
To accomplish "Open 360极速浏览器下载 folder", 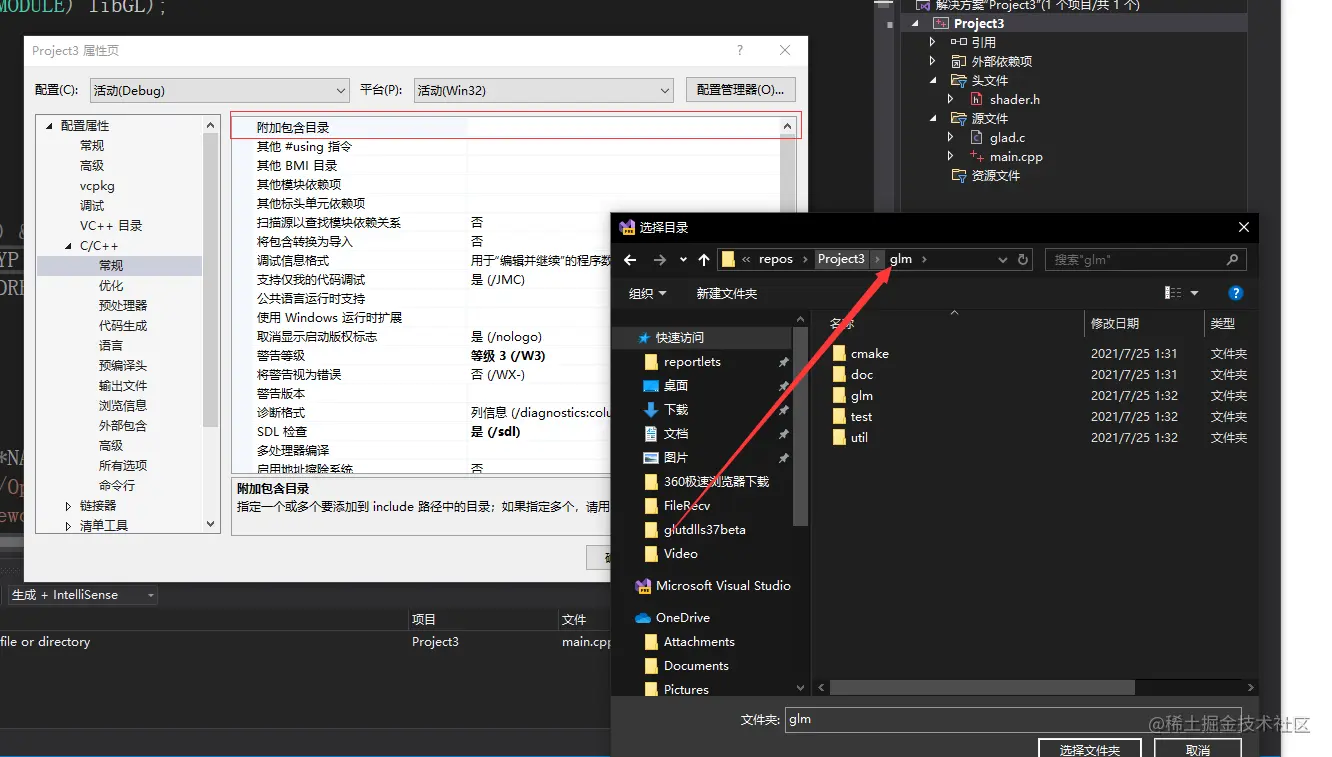I will click(716, 481).
